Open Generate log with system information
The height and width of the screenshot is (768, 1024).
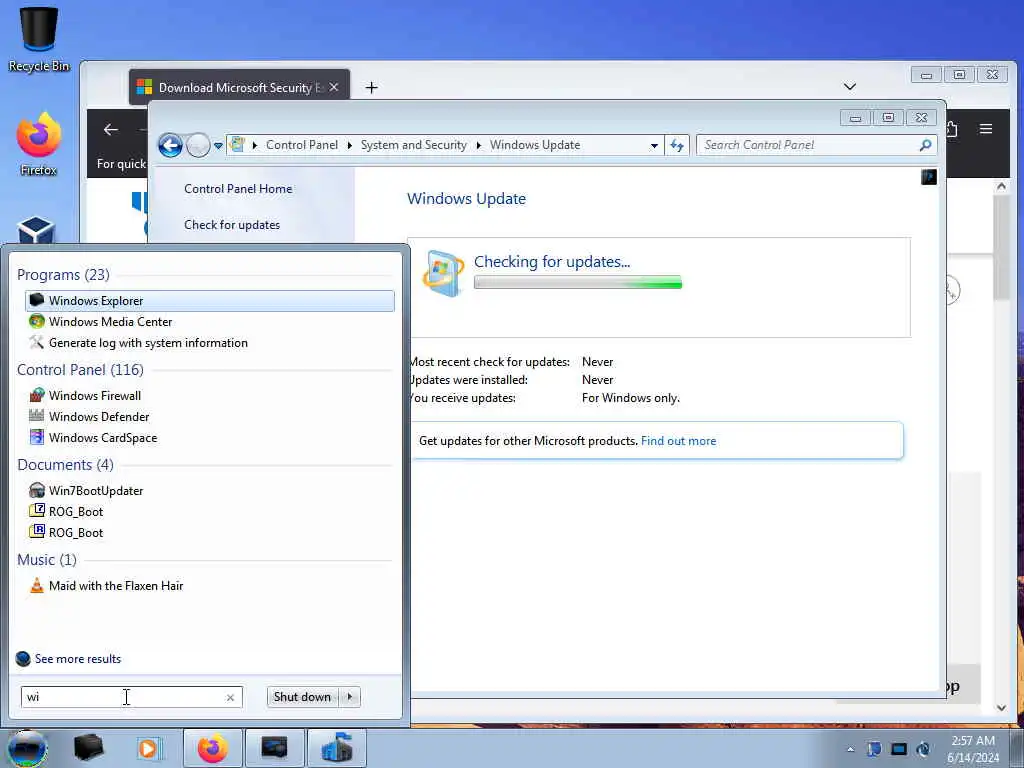pyautogui.click(x=210, y=343)
